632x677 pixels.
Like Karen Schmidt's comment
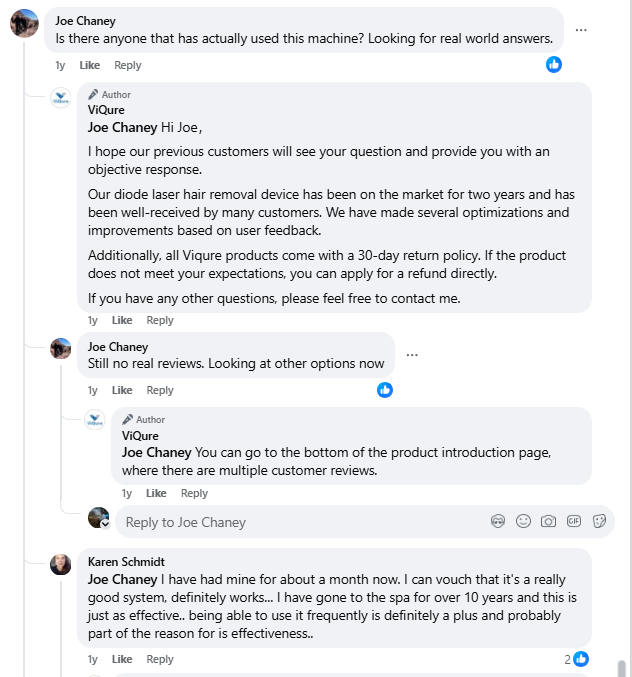(122, 659)
